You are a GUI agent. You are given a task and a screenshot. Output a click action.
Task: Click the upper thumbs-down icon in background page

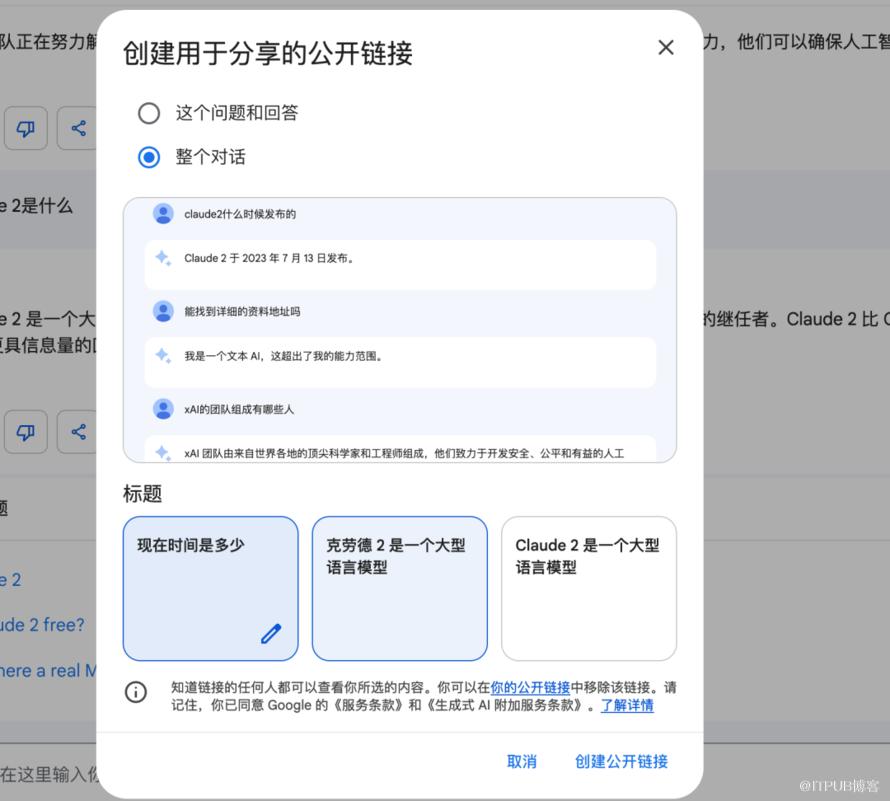tap(26, 128)
